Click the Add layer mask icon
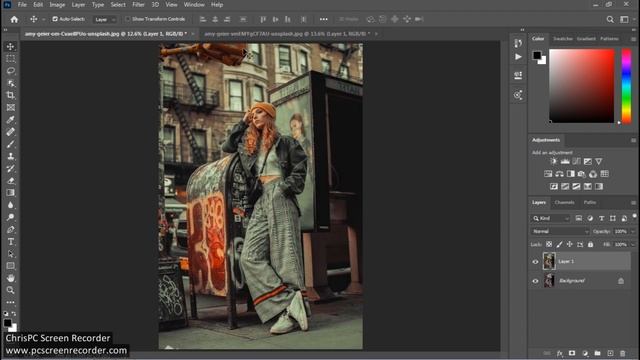640x360 pixels. pos(572,353)
